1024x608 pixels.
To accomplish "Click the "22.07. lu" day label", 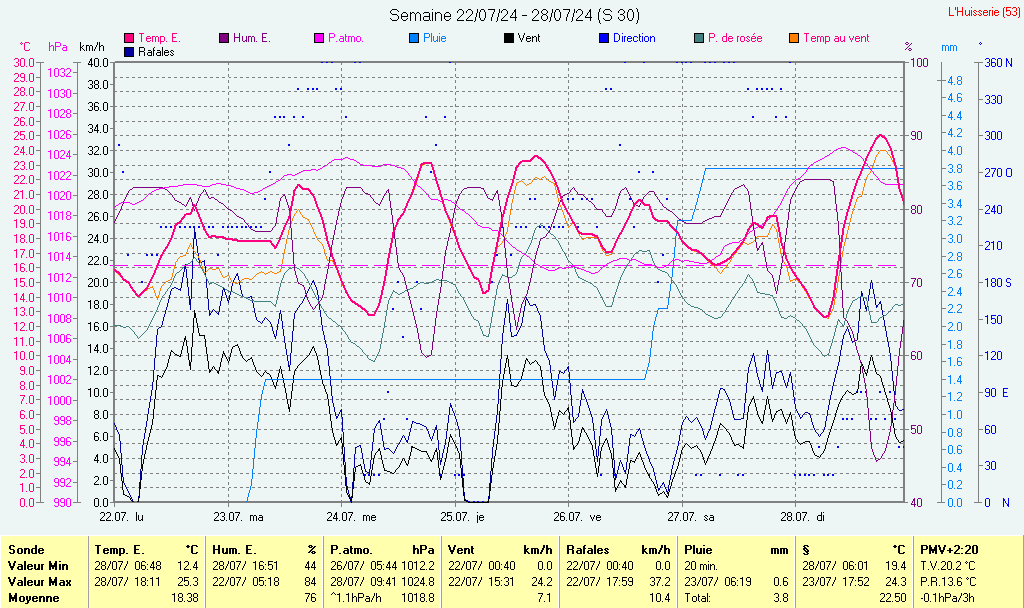I will [121, 517].
